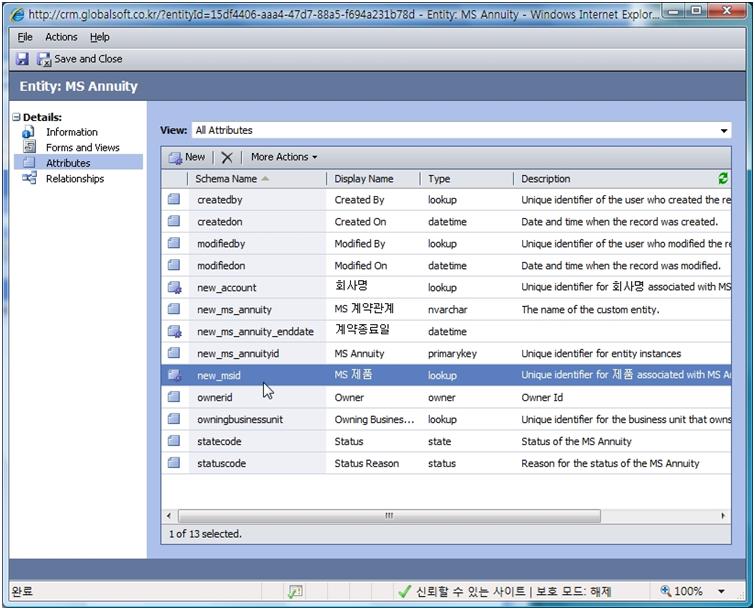This screenshot has width=755, height=610.
Task: Select the new_ms_annuityid schema name
Action: tap(238, 353)
